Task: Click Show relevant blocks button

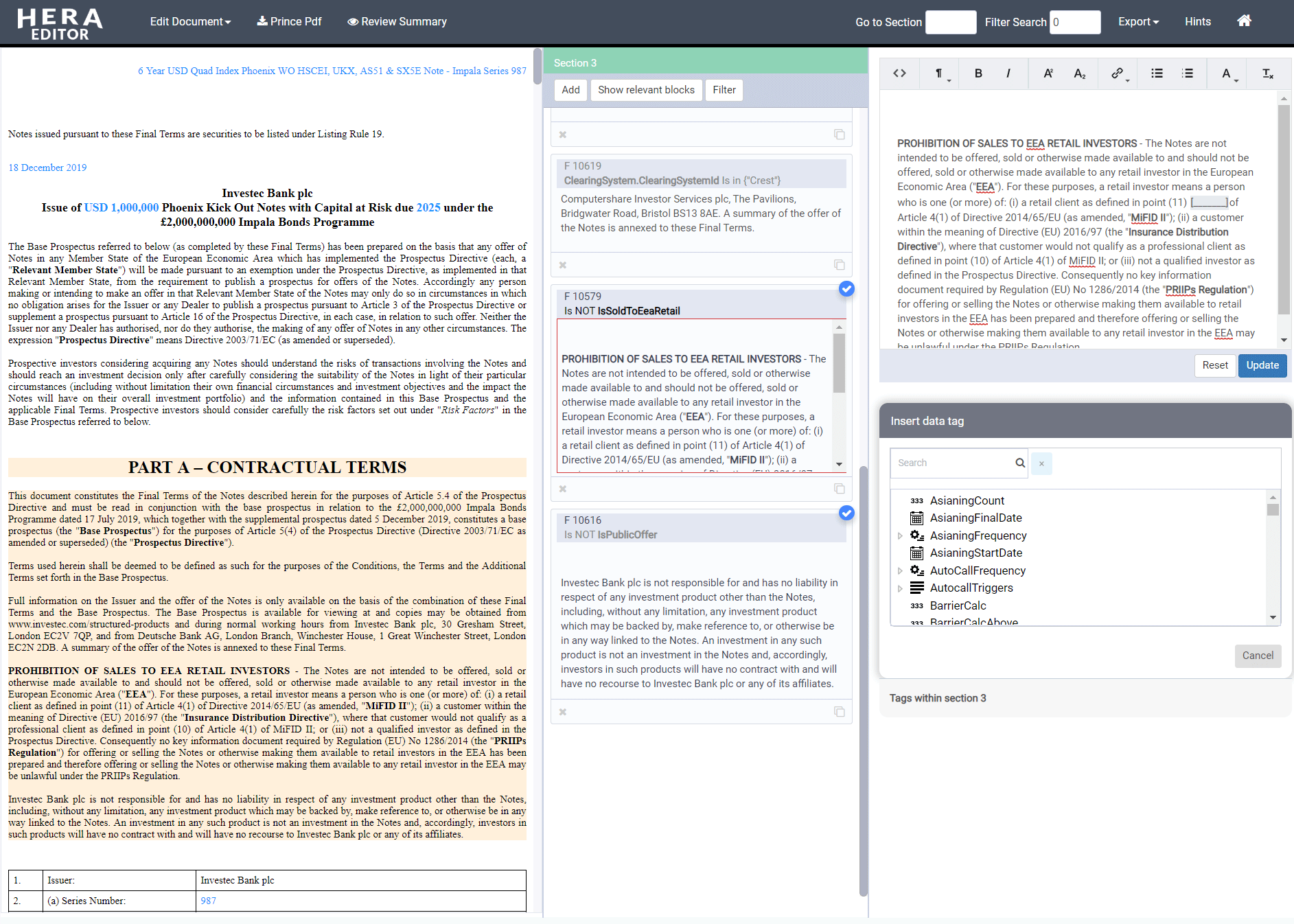Action: coord(646,90)
